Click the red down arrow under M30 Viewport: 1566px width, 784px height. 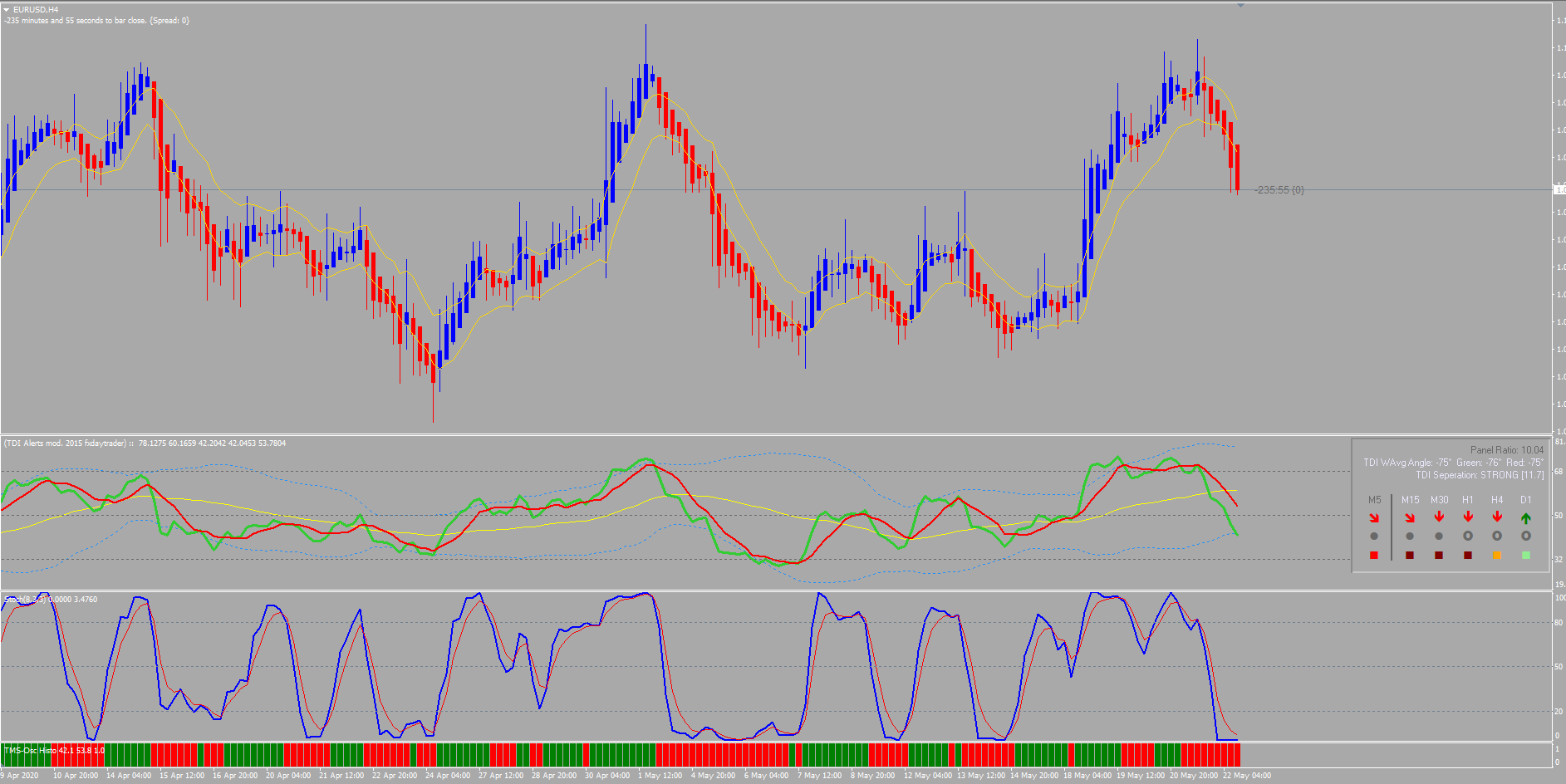point(1440,517)
